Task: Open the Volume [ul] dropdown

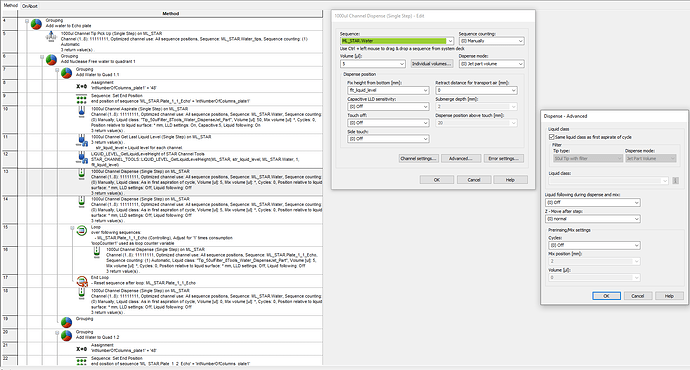Action: pos(402,64)
